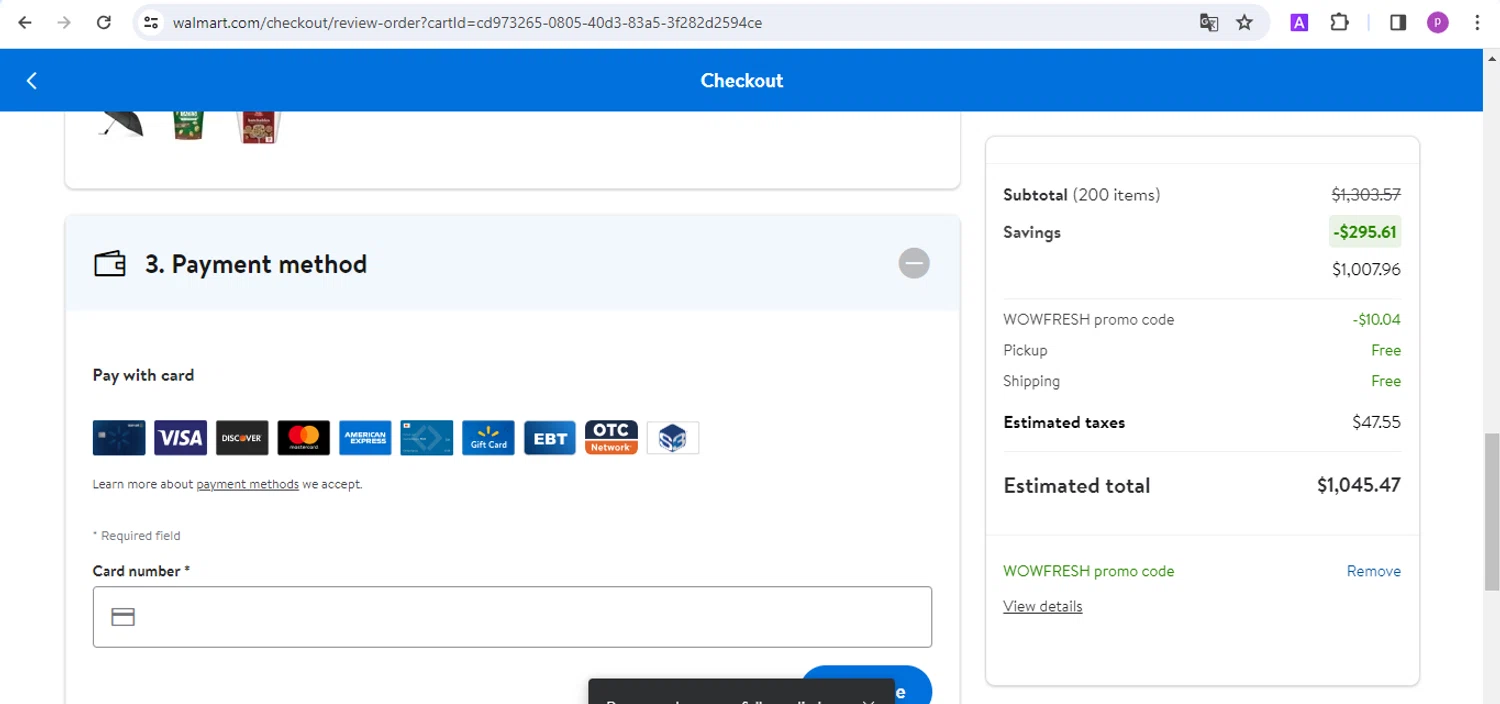1500x704 pixels.
Task: Select the American Express logo
Action: 365,438
